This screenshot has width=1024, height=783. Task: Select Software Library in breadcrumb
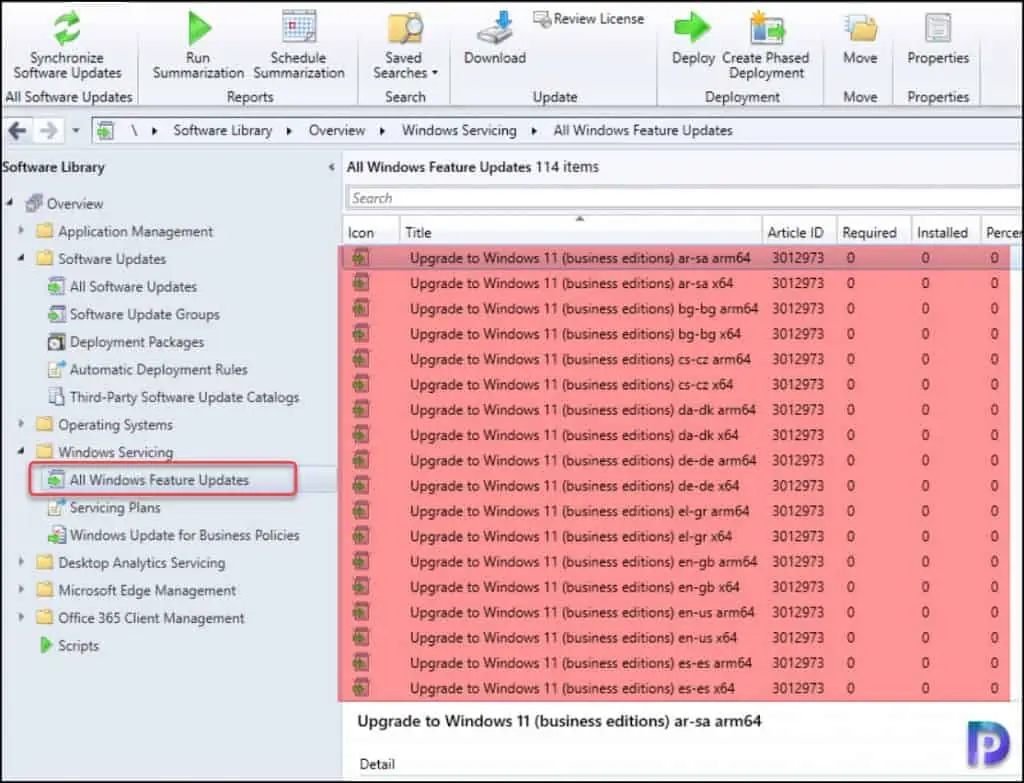pyautogui.click(x=223, y=131)
